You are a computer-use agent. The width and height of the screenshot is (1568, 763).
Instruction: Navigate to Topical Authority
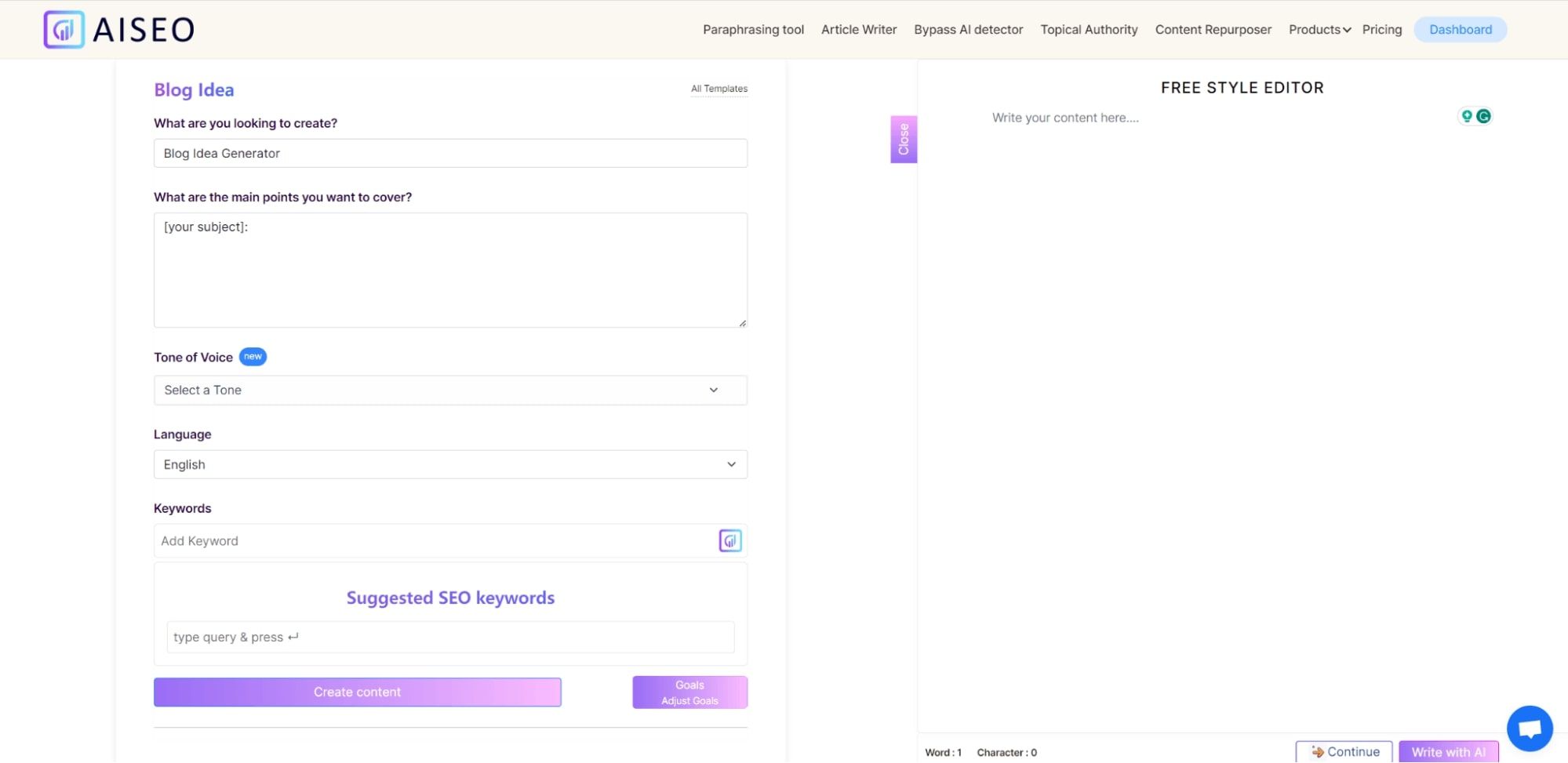click(x=1089, y=30)
